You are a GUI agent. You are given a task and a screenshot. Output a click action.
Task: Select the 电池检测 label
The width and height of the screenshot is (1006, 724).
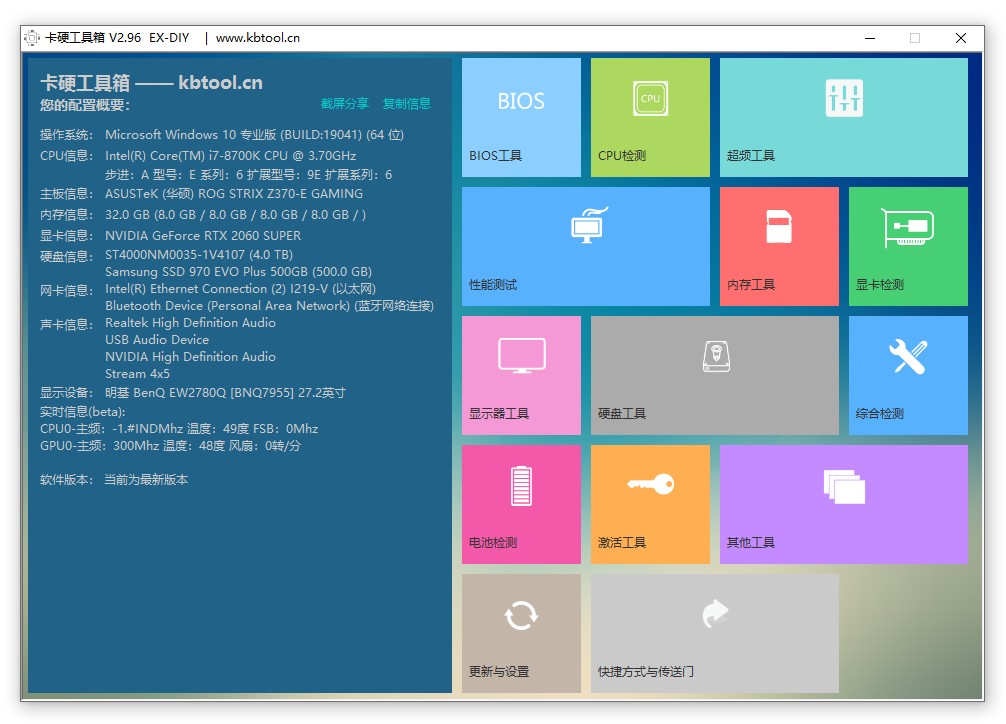click(493, 542)
